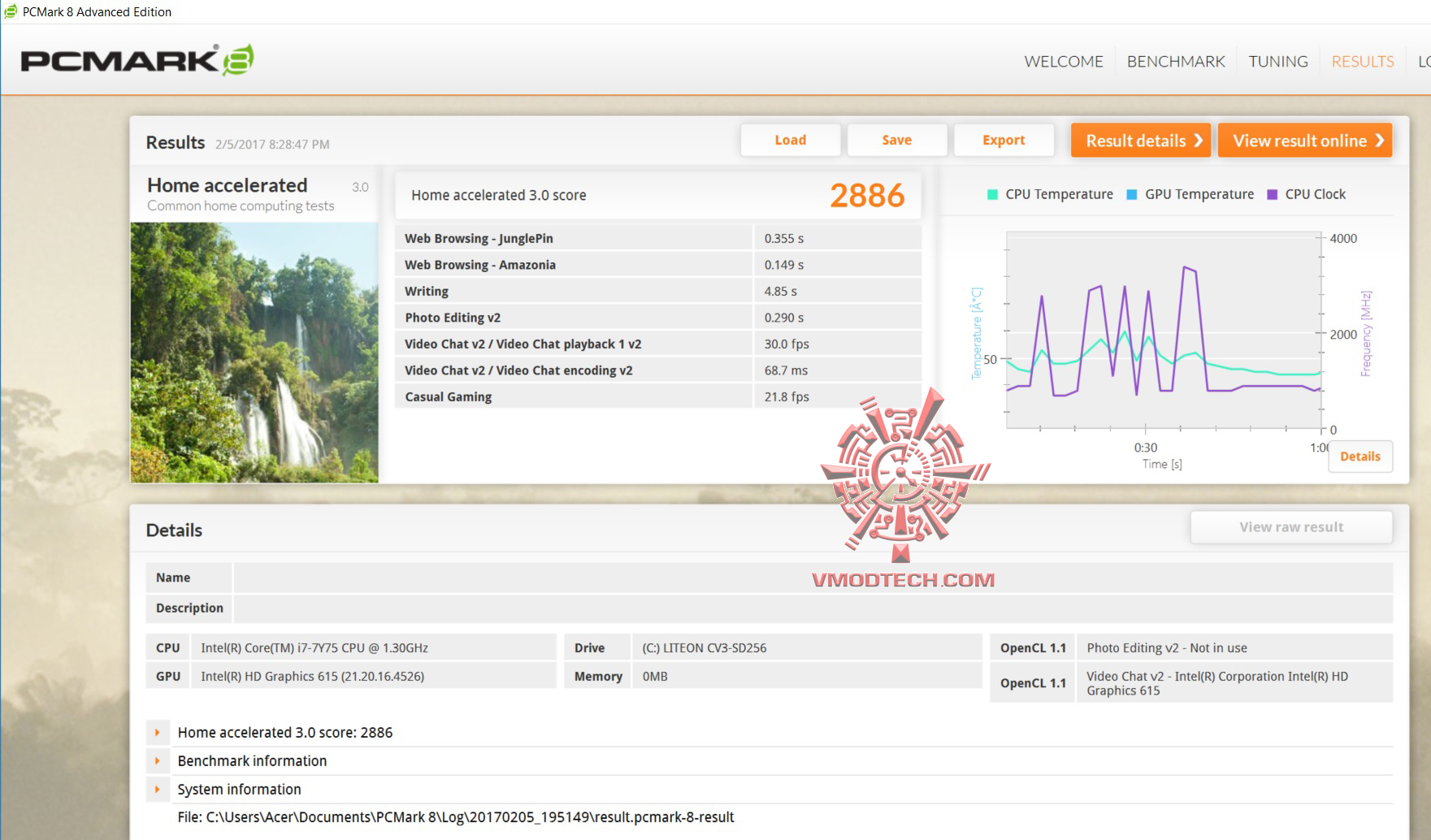The image size is (1431, 840).
Task: Click the GPU value Intel HD Graphics 615
Action: [313, 677]
